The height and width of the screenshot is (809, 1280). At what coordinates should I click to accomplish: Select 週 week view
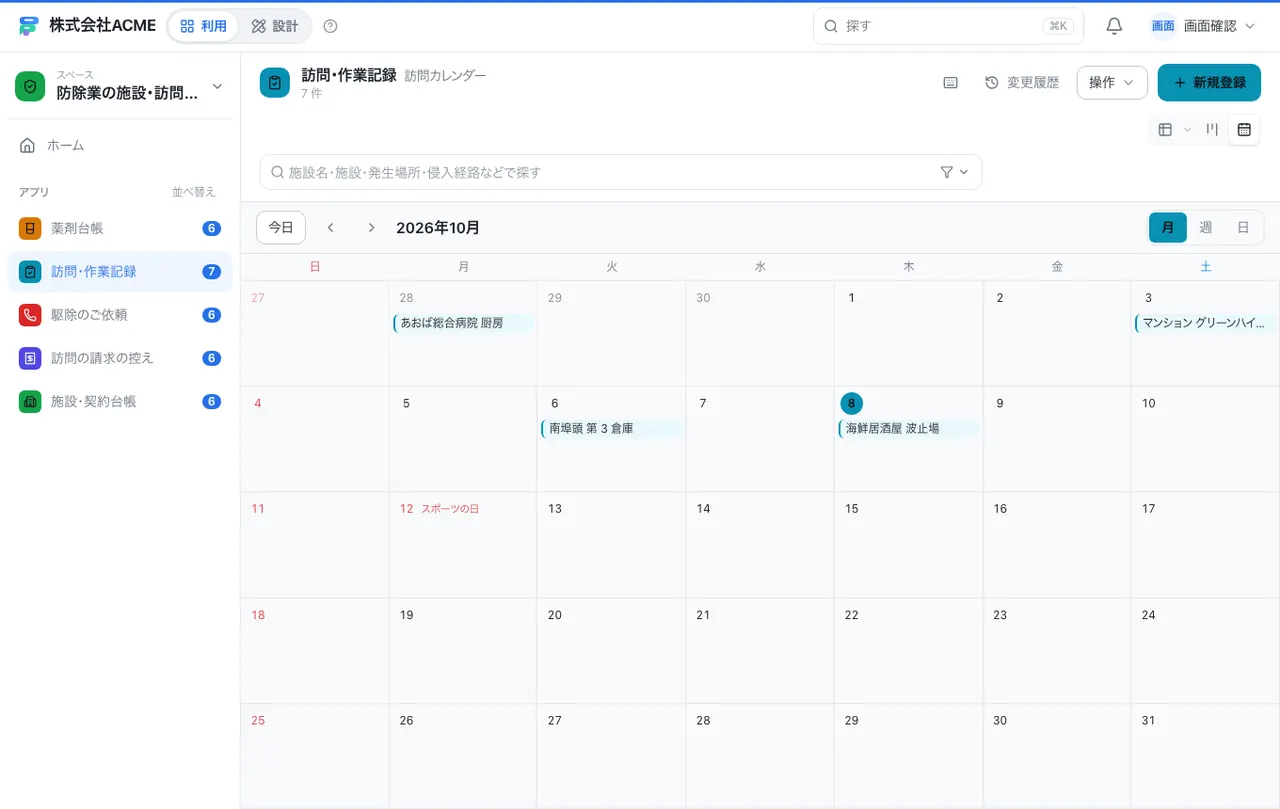tap(1206, 228)
